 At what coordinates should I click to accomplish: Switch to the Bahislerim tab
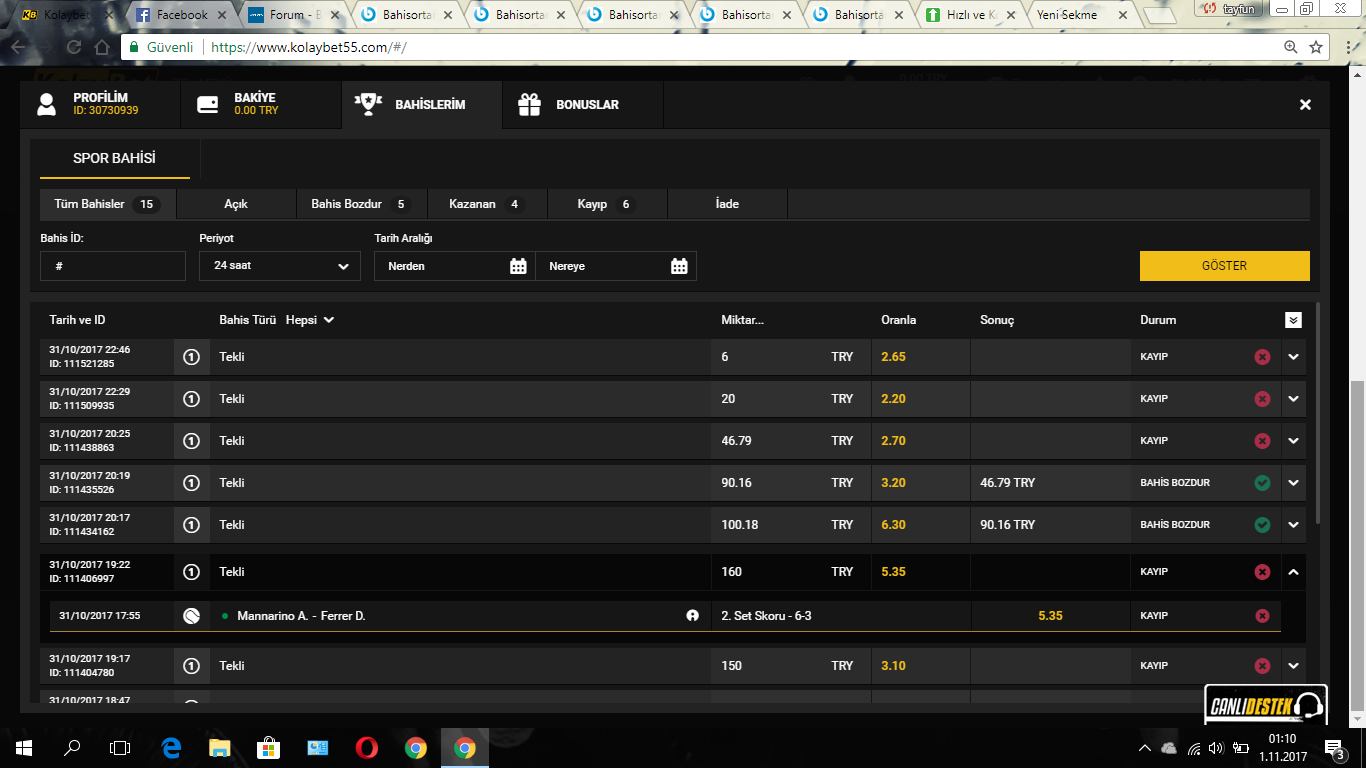pyautogui.click(x=421, y=104)
